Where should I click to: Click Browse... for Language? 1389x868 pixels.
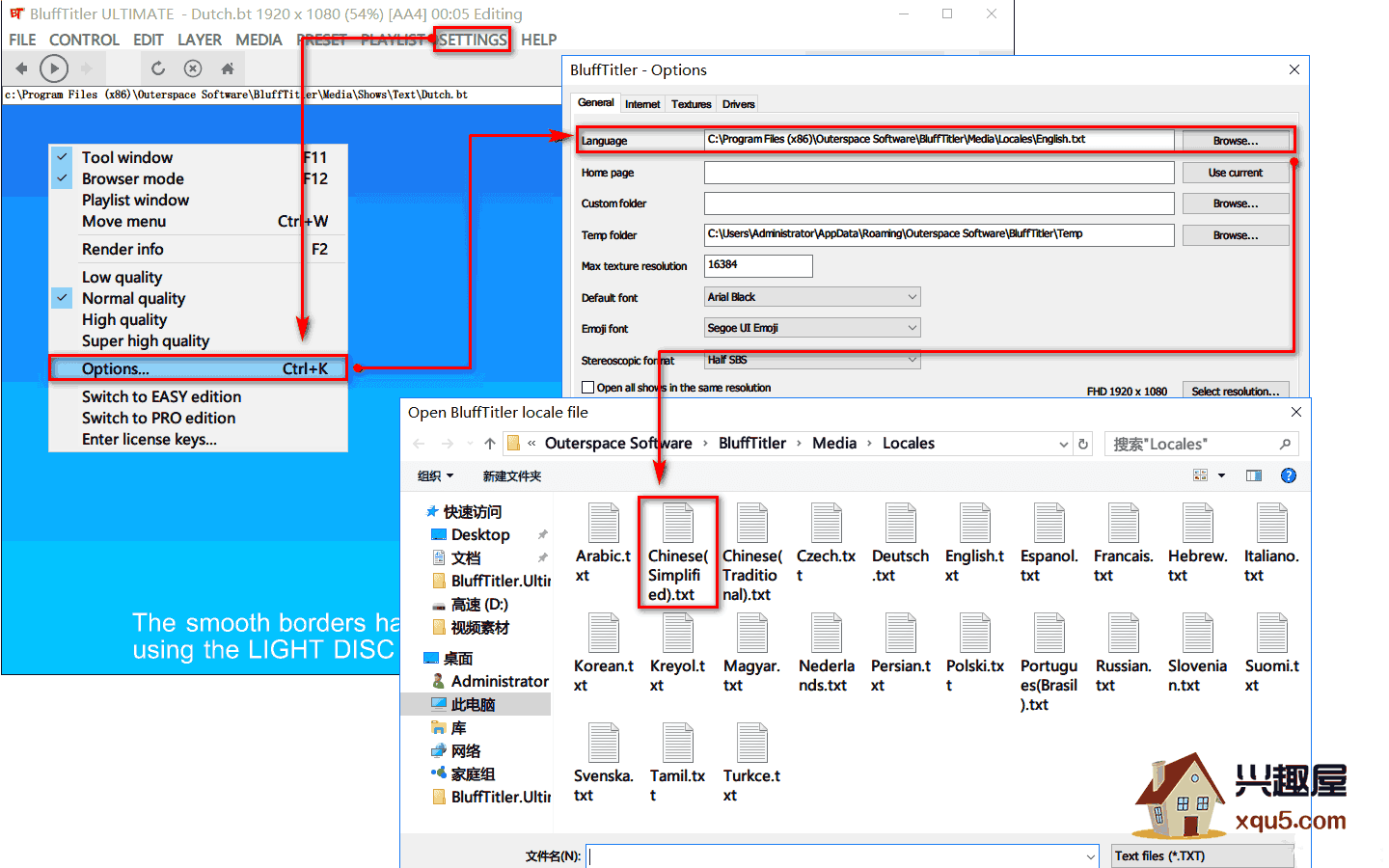pyautogui.click(x=1236, y=141)
